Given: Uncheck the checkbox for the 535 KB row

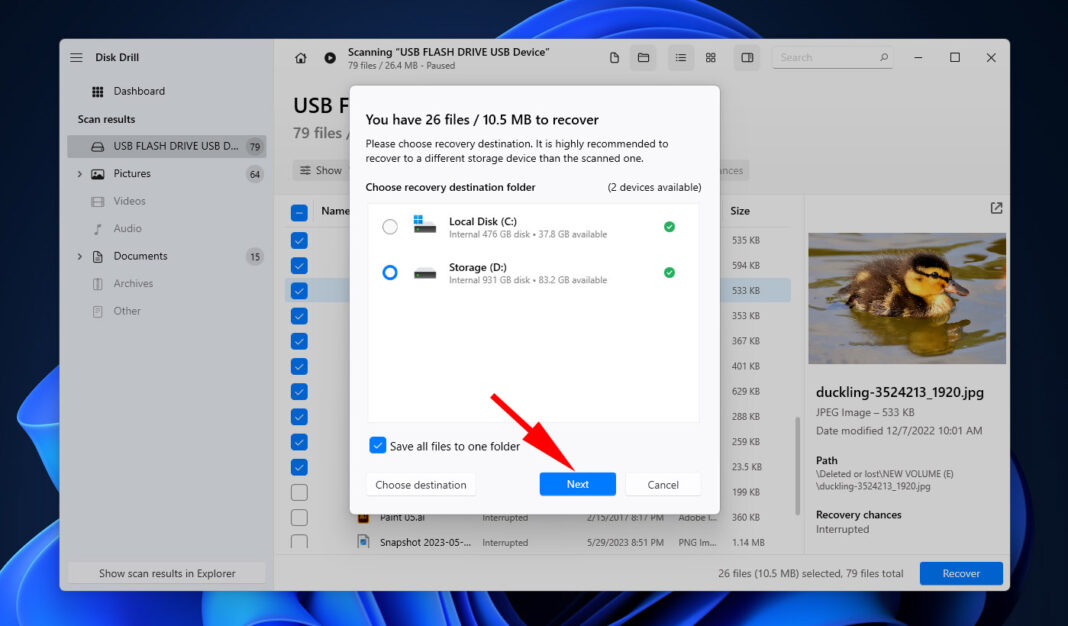Looking at the screenshot, I should click(x=299, y=240).
